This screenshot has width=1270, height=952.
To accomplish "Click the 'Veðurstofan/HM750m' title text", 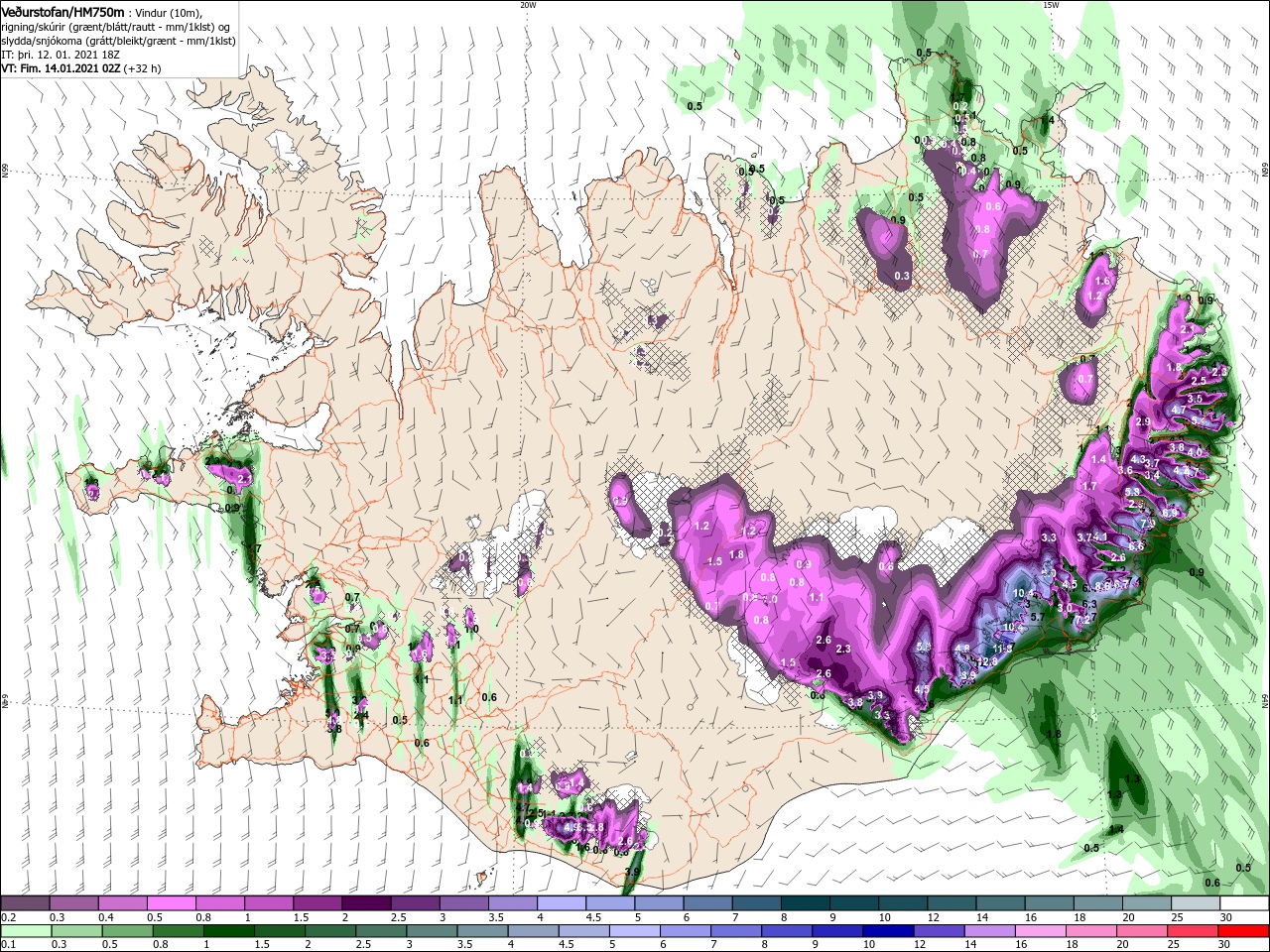I will (x=63, y=11).
